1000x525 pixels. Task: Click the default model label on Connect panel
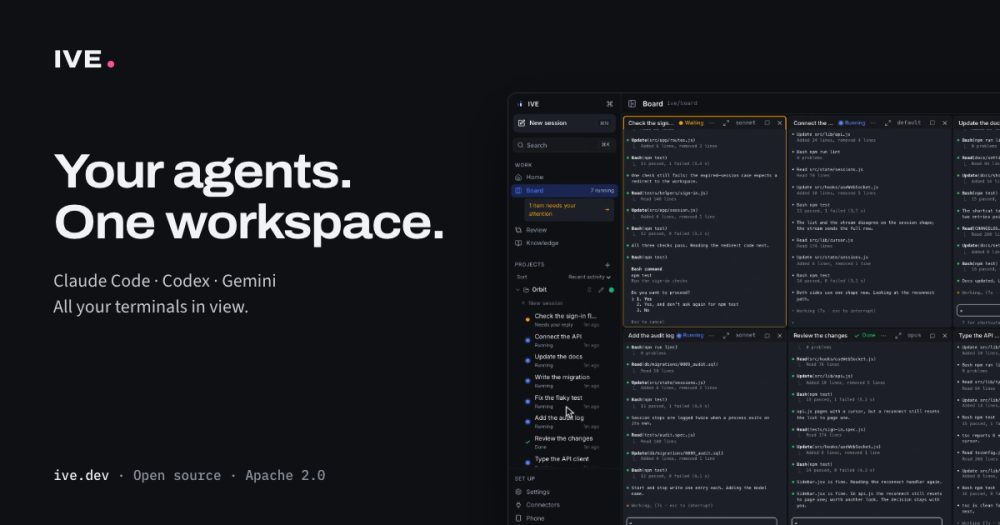(908, 123)
